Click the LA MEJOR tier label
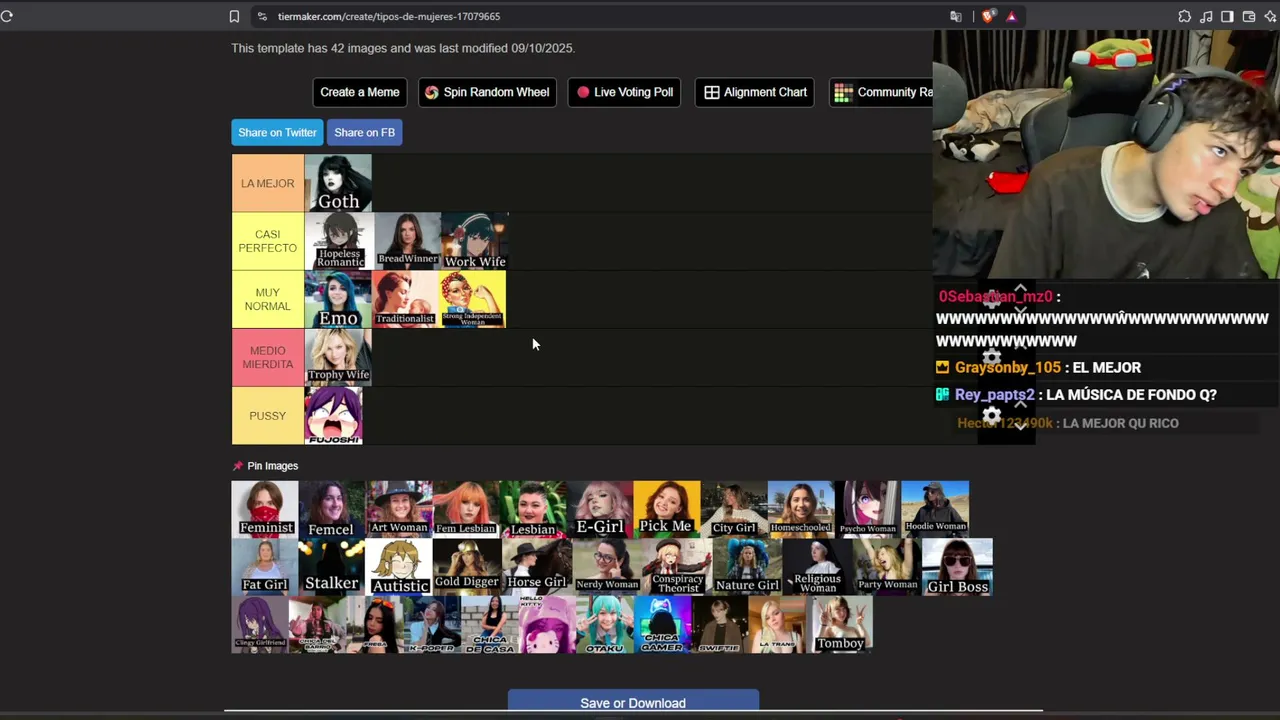 click(268, 183)
